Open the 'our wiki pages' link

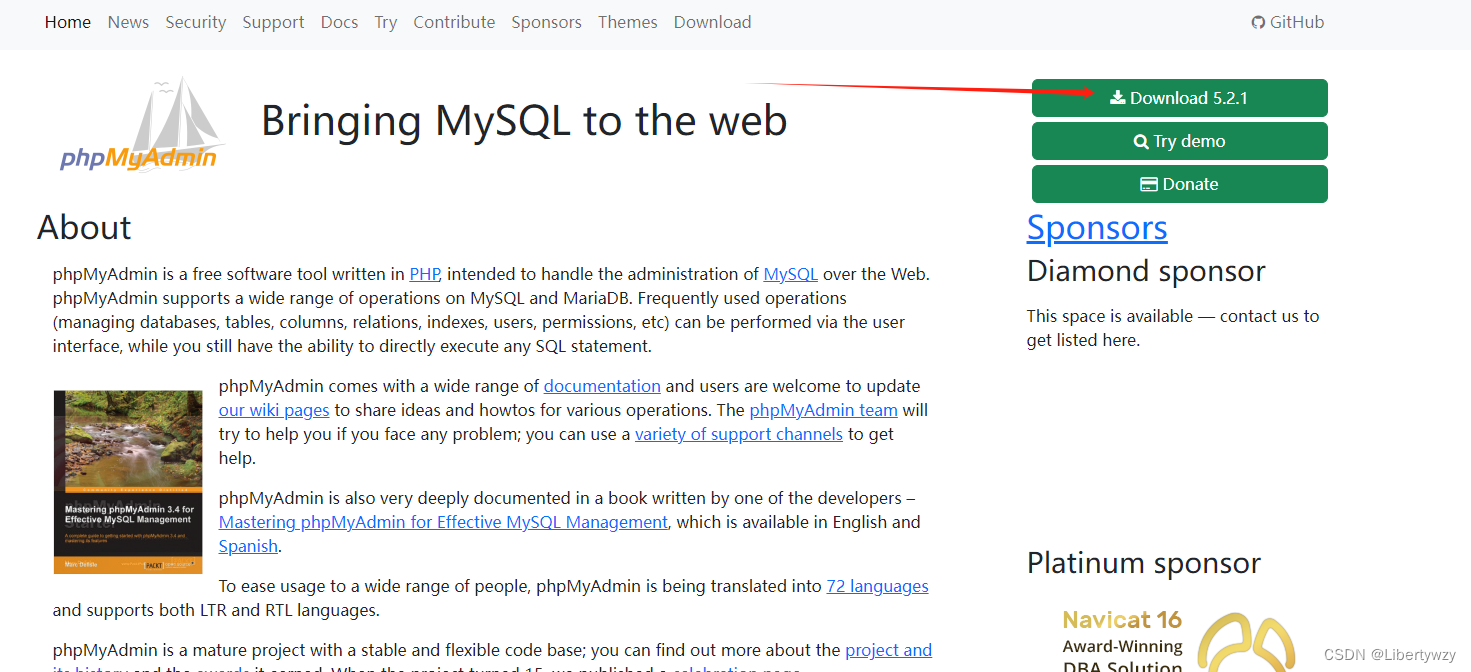click(274, 410)
